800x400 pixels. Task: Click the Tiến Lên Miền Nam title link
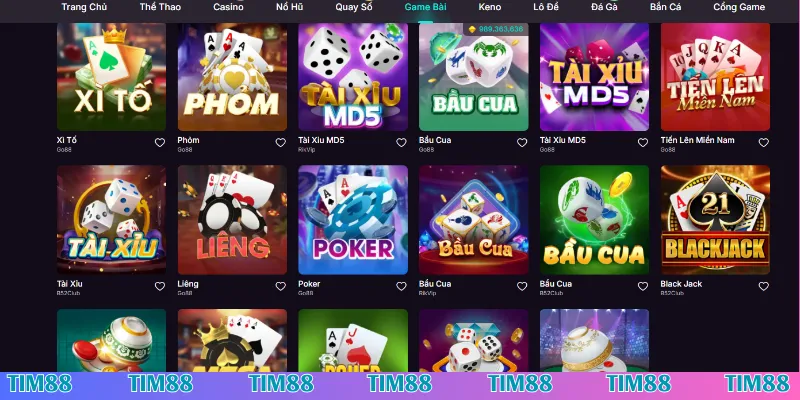pos(697,140)
